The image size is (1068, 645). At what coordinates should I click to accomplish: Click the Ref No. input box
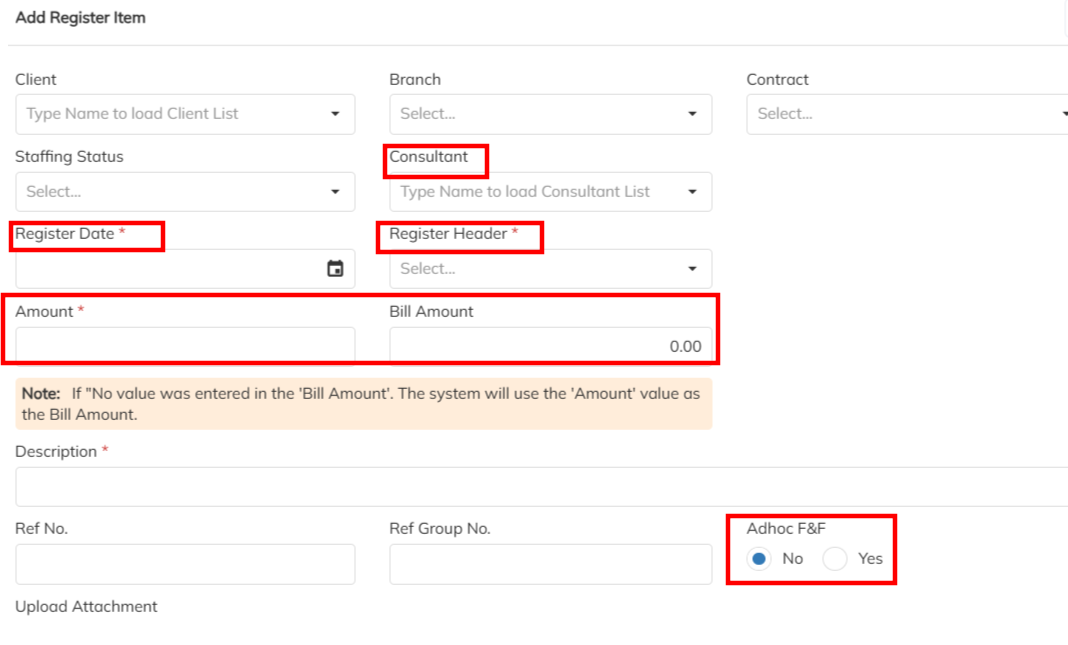coord(185,564)
